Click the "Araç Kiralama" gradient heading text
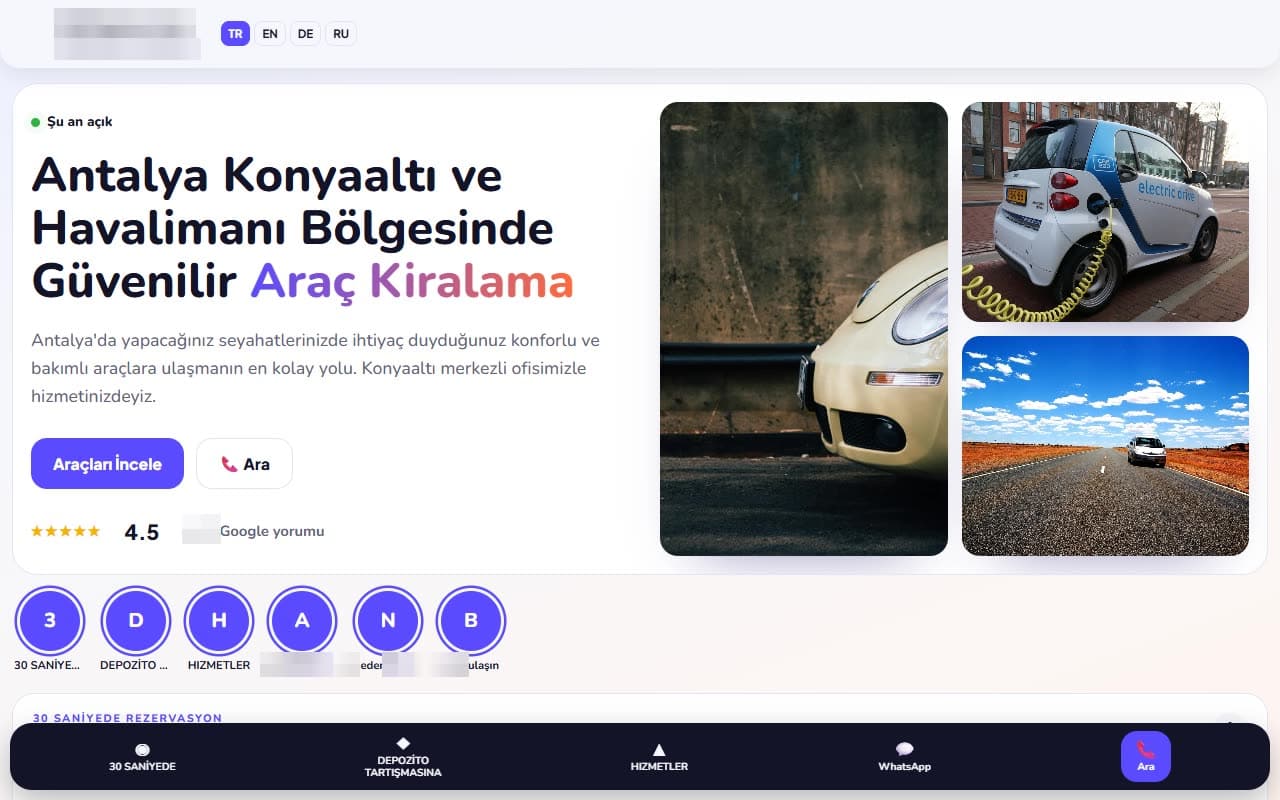1280x800 pixels. pos(412,281)
